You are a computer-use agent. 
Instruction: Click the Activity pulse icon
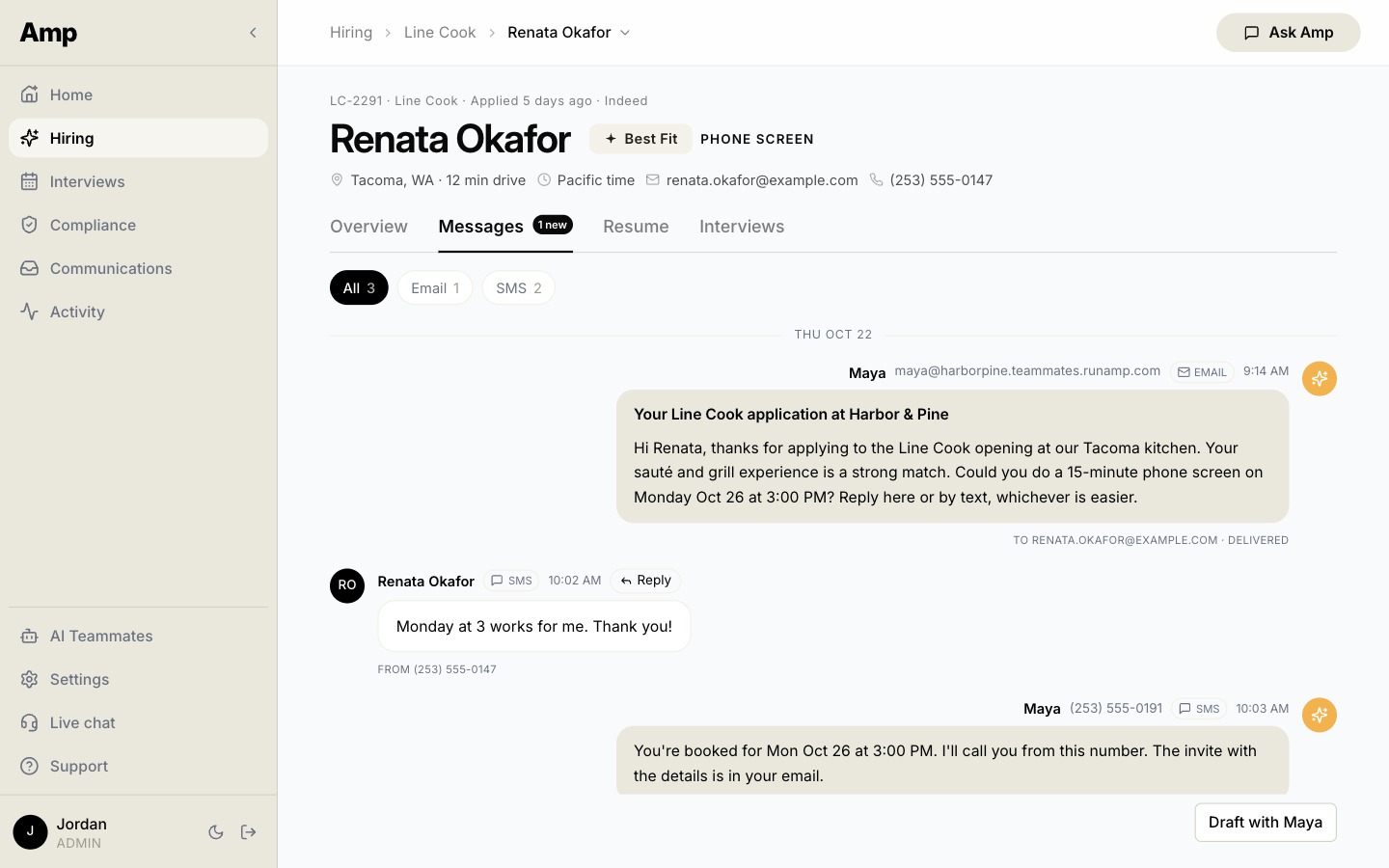30,312
